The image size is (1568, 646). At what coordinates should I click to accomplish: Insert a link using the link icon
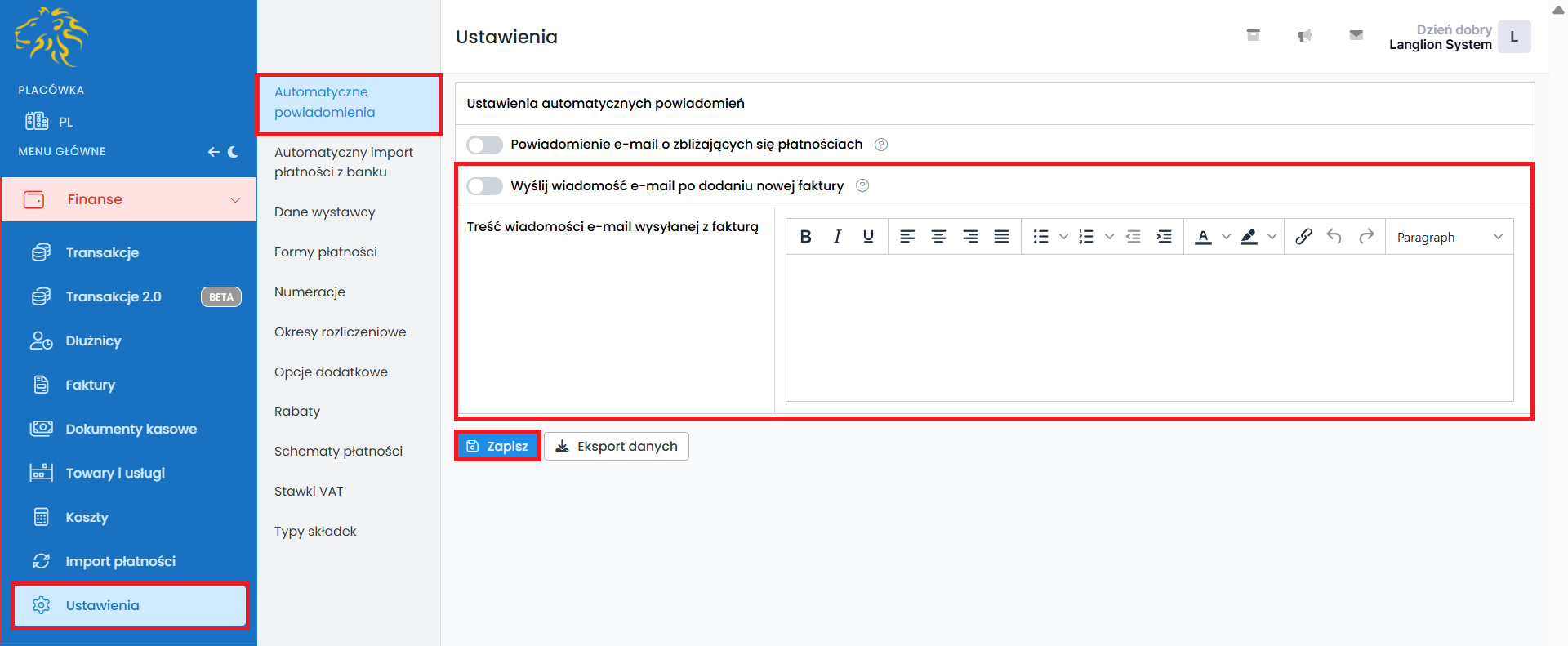point(1303,237)
